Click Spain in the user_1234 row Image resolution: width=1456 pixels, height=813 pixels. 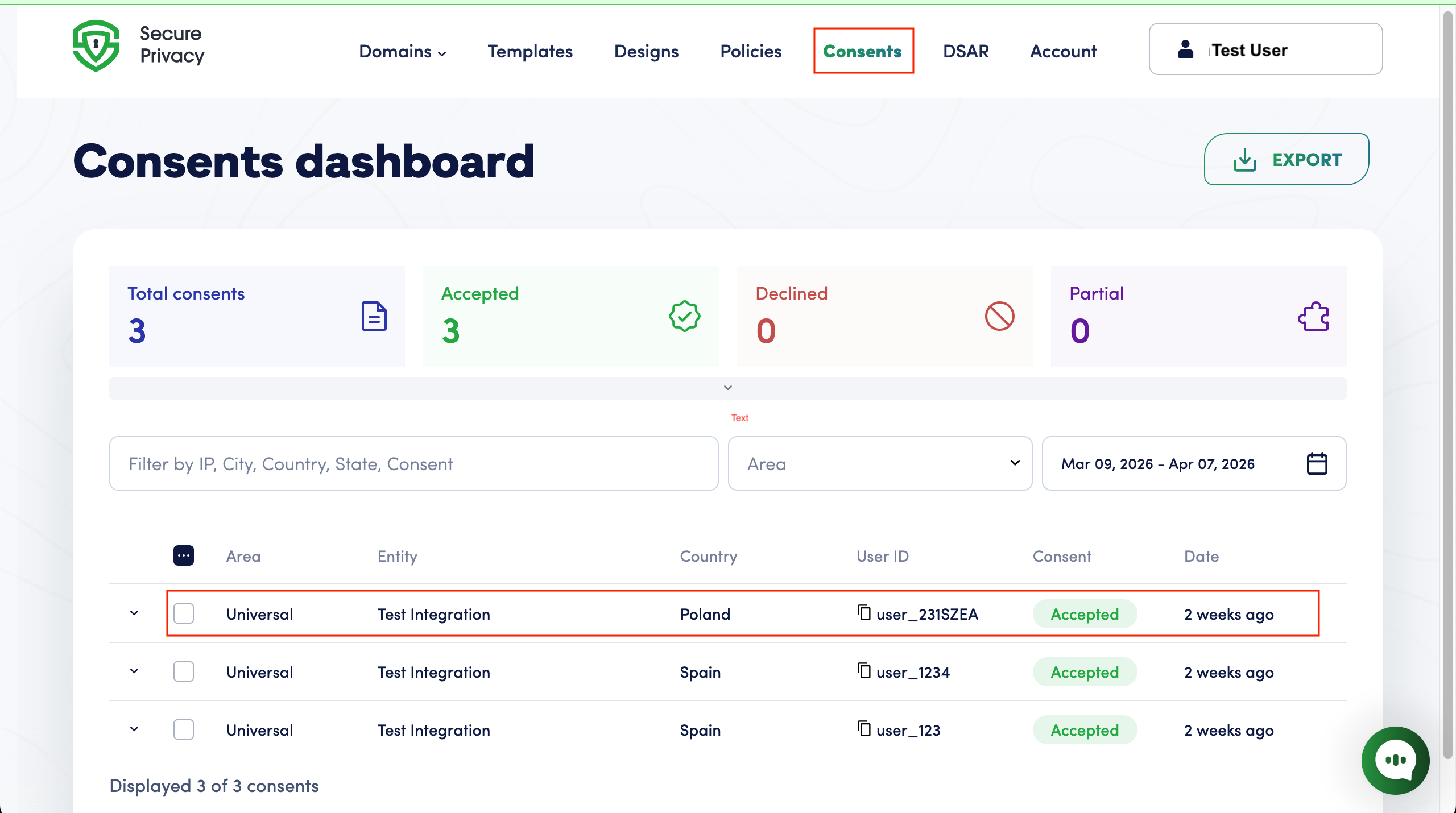coord(700,672)
